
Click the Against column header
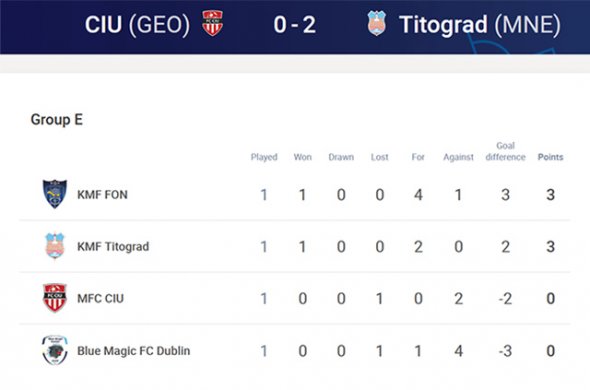[458, 157]
